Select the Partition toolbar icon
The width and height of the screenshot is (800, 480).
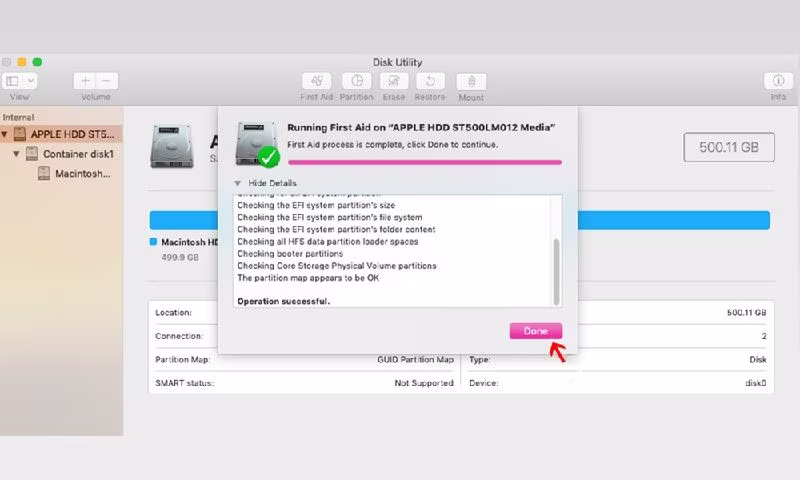click(x=357, y=81)
